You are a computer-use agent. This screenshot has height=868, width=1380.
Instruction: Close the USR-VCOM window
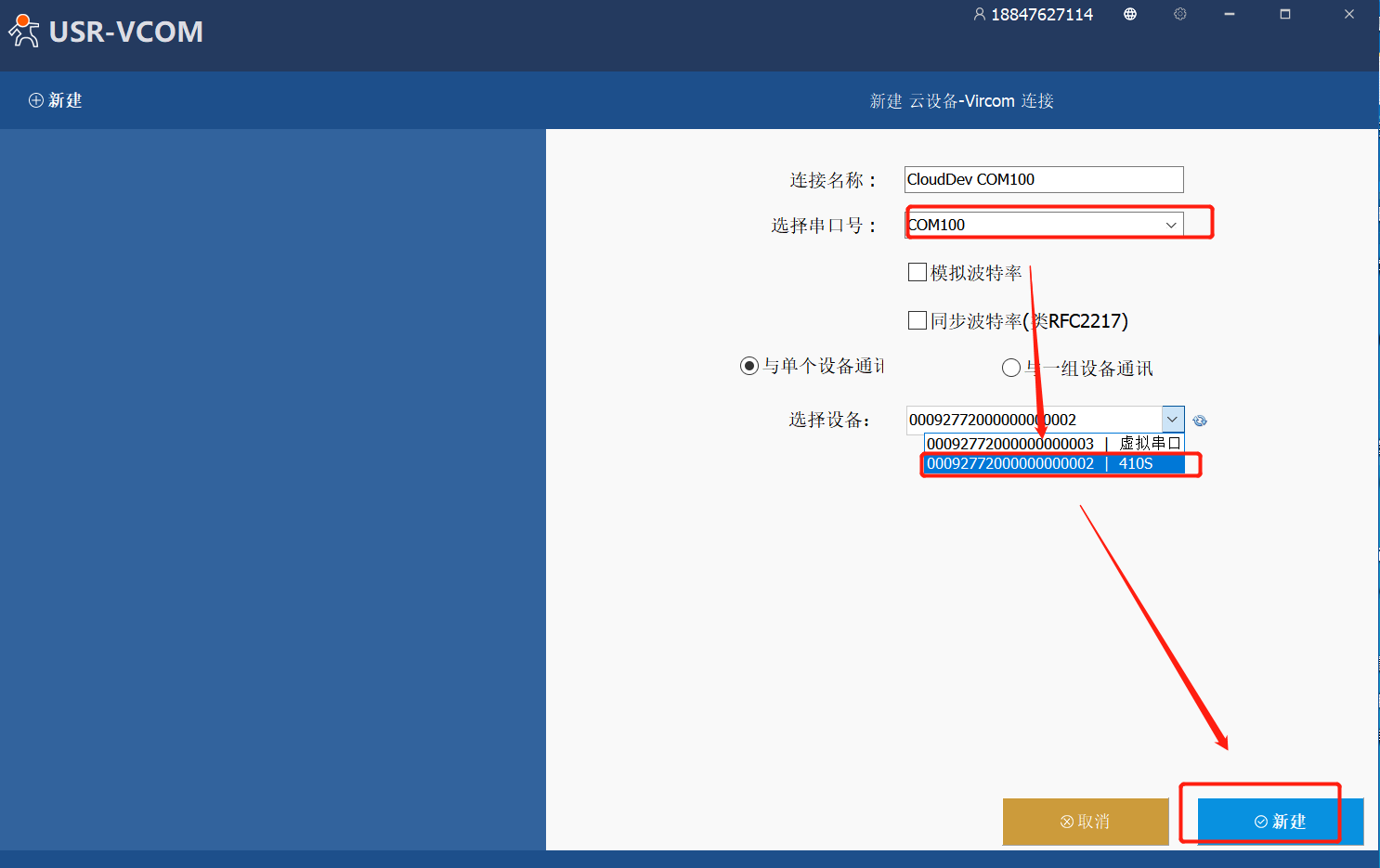click(x=1349, y=14)
